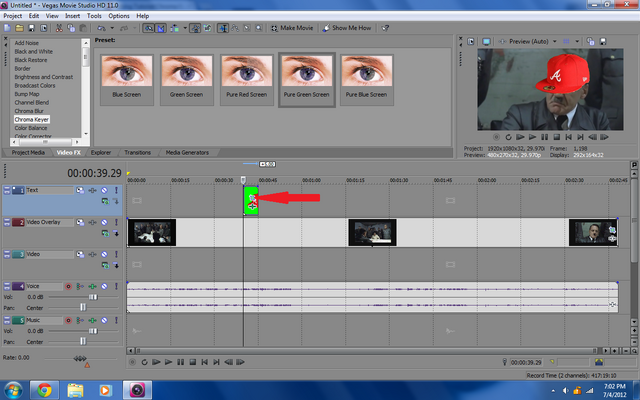This screenshot has width=640, height=400.
Task: Open a project with the folder icon
Action: 19,28
